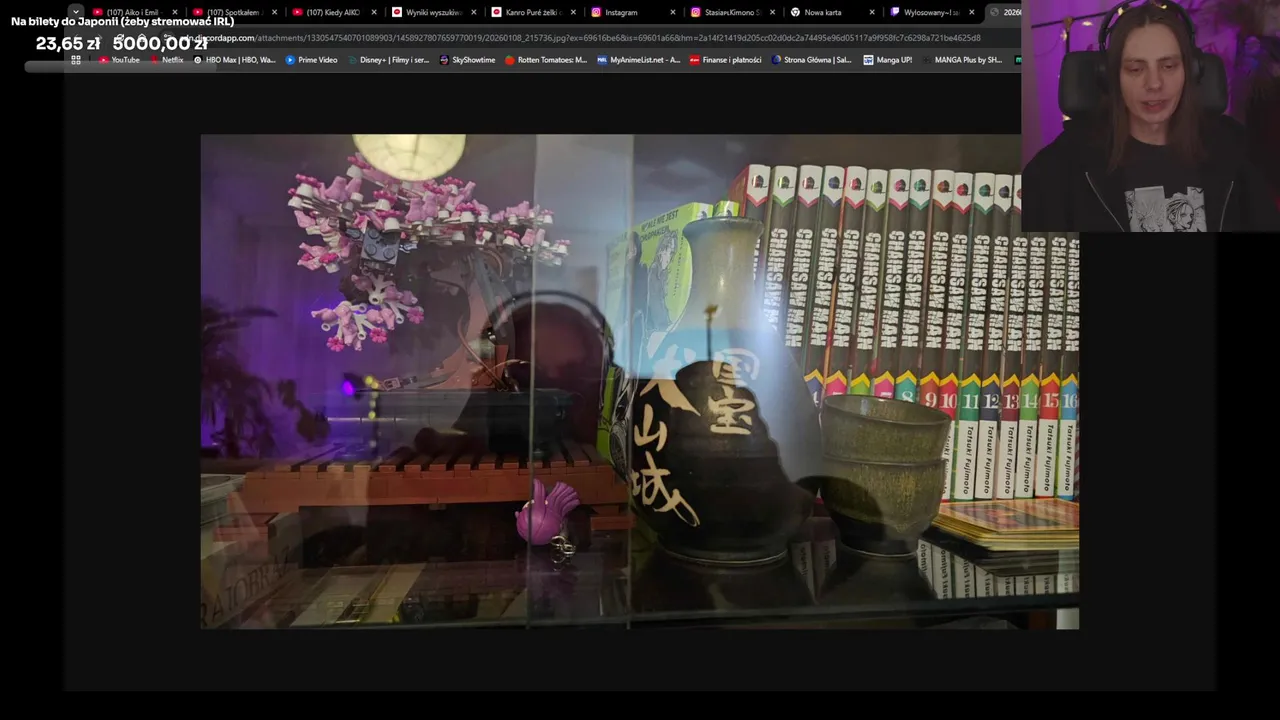Open the Prime Video bookmark
The image size is (1280, 720).
[x=311, y=60]
